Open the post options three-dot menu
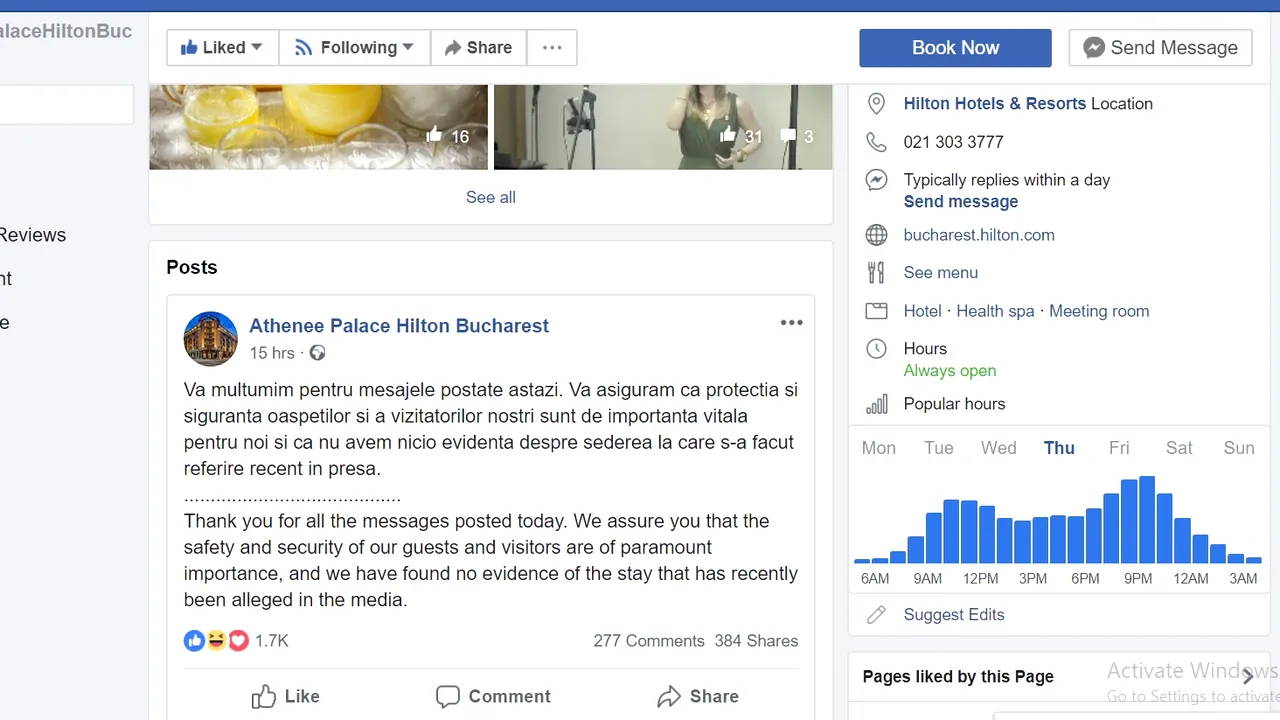The width and height of the screenshot is (1280, 720). [x=791, y=323]
